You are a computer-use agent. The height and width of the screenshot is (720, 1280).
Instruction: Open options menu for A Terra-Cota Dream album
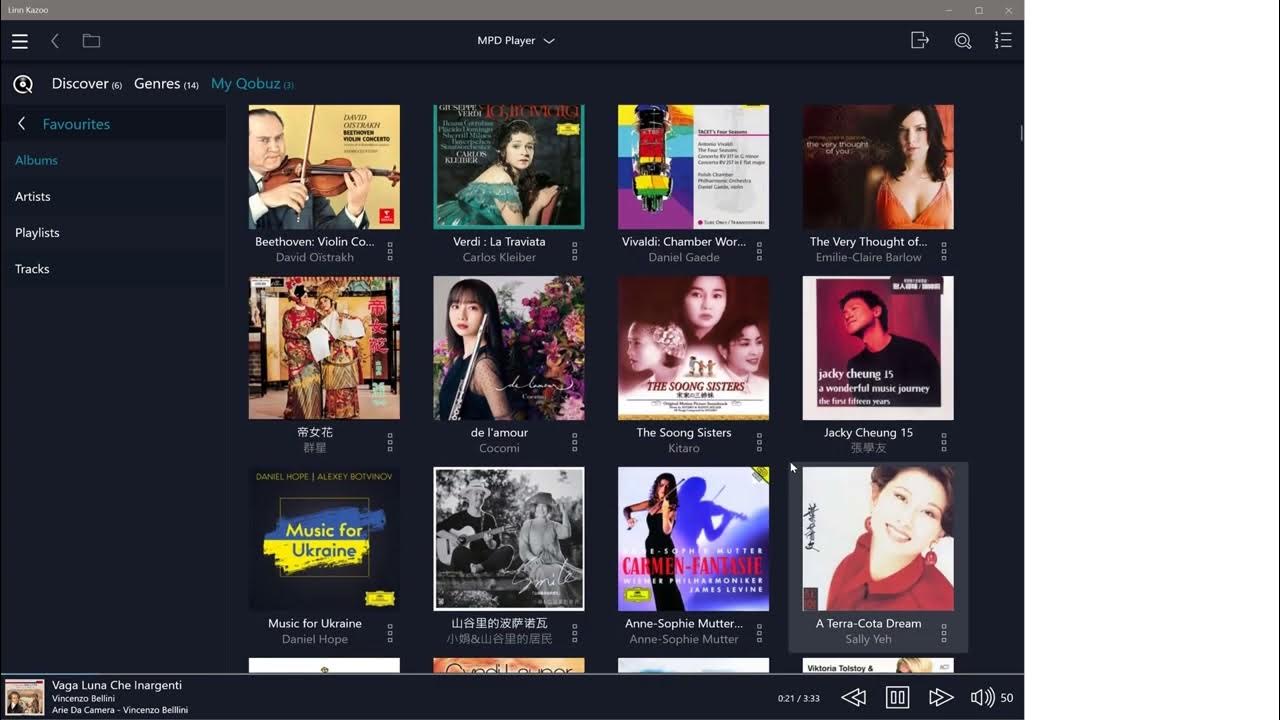coord(944,632)
